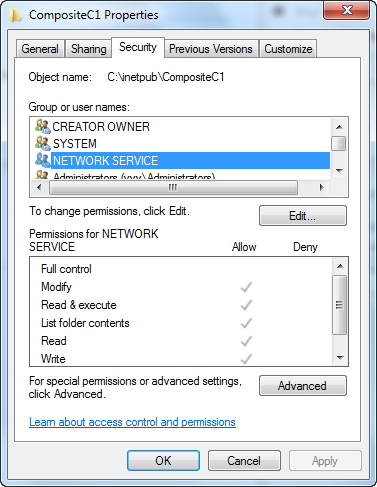
Task: Select the Administrators entry in the user list
Action: (x=134, y=176)
